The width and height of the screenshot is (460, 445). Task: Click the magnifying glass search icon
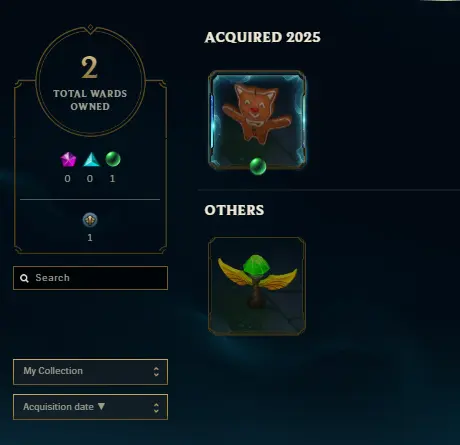tap(24, 278)
